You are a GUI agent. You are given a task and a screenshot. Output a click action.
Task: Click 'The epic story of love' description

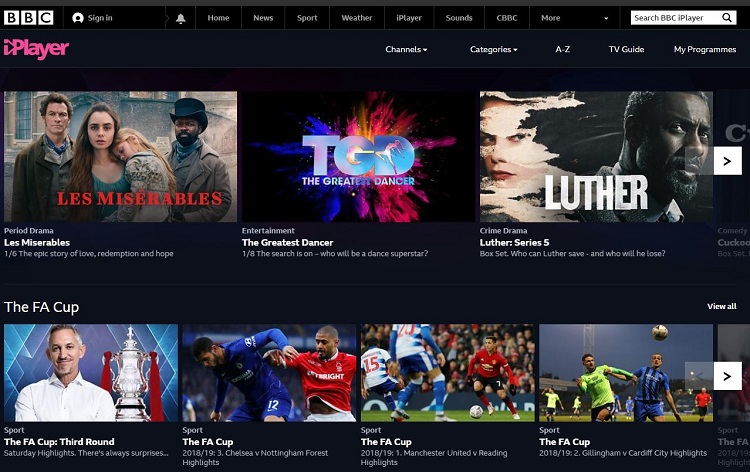tap(88, 253)
